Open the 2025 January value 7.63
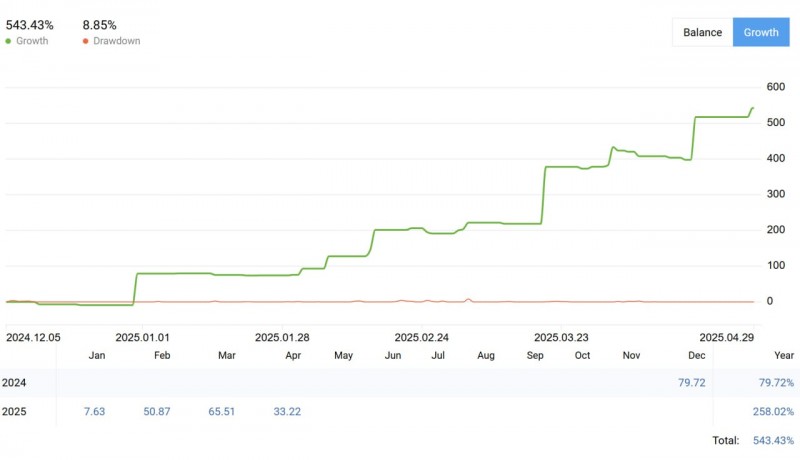 (x=95, y=411)
